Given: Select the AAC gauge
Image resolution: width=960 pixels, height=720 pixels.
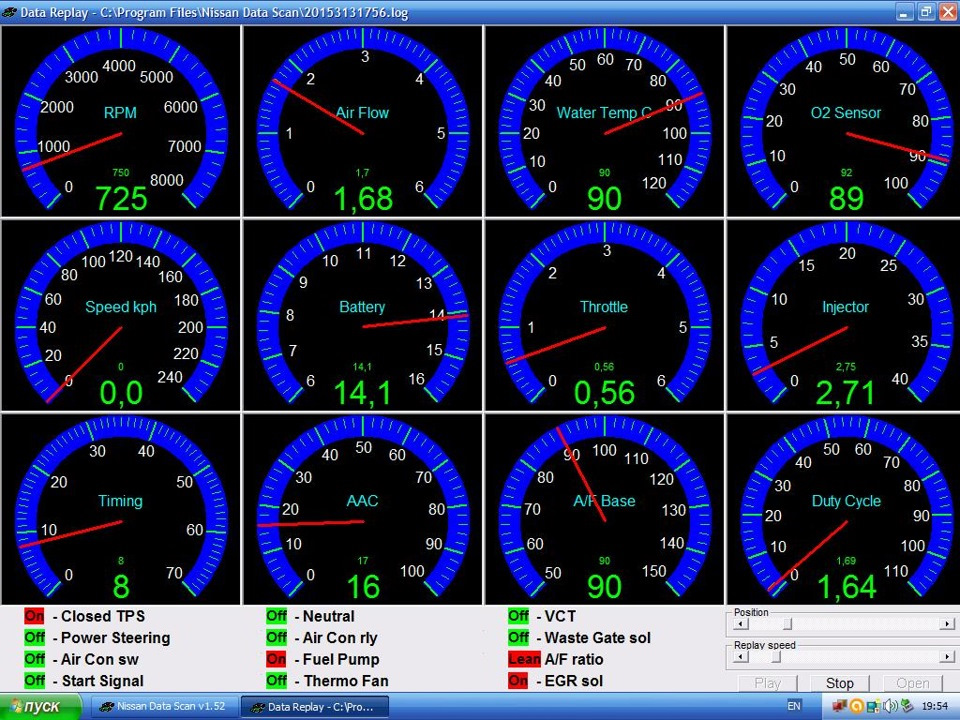Looking at the screenshot, I should (x=362, y=509).
